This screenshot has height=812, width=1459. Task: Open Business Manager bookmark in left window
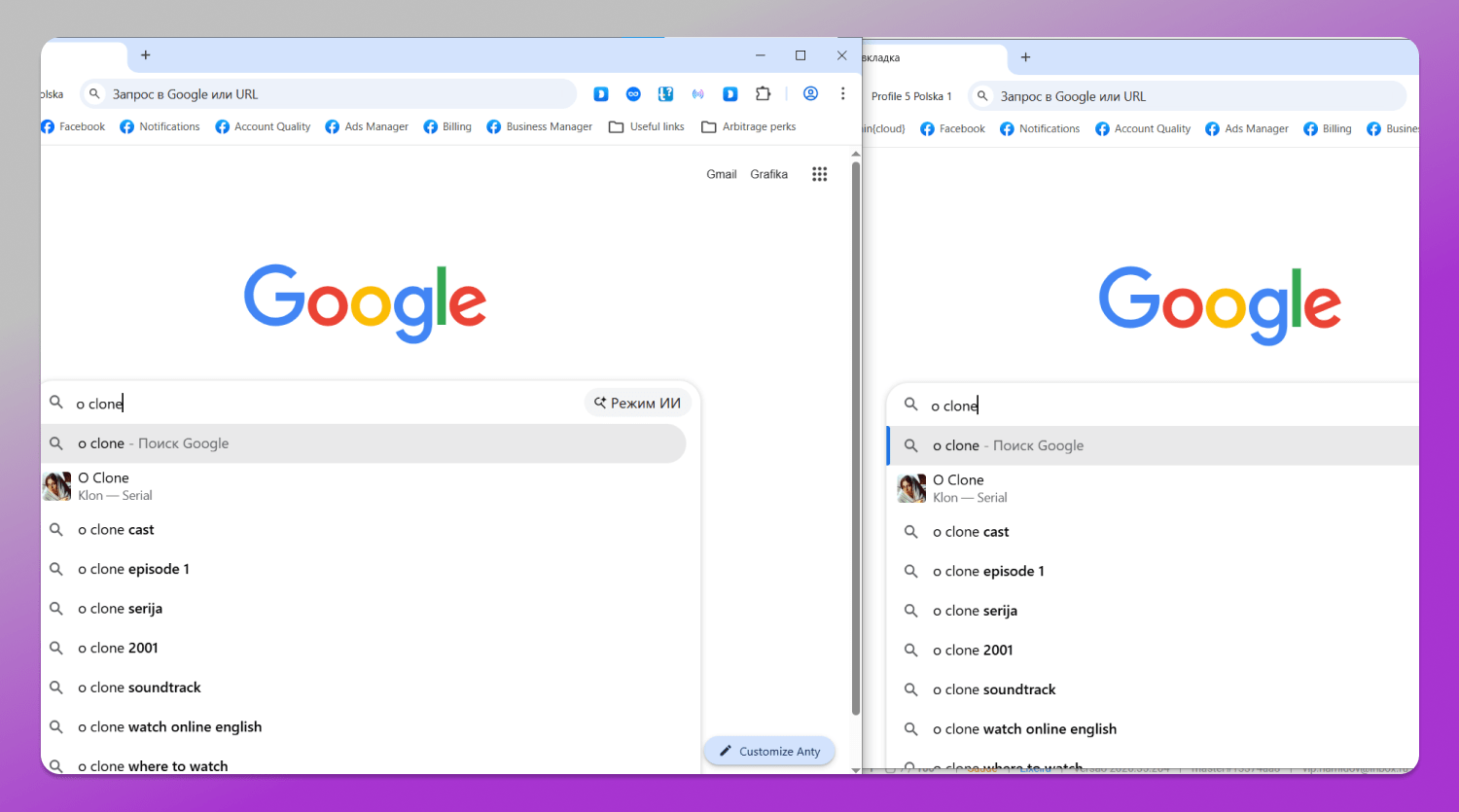pos(540,126)
